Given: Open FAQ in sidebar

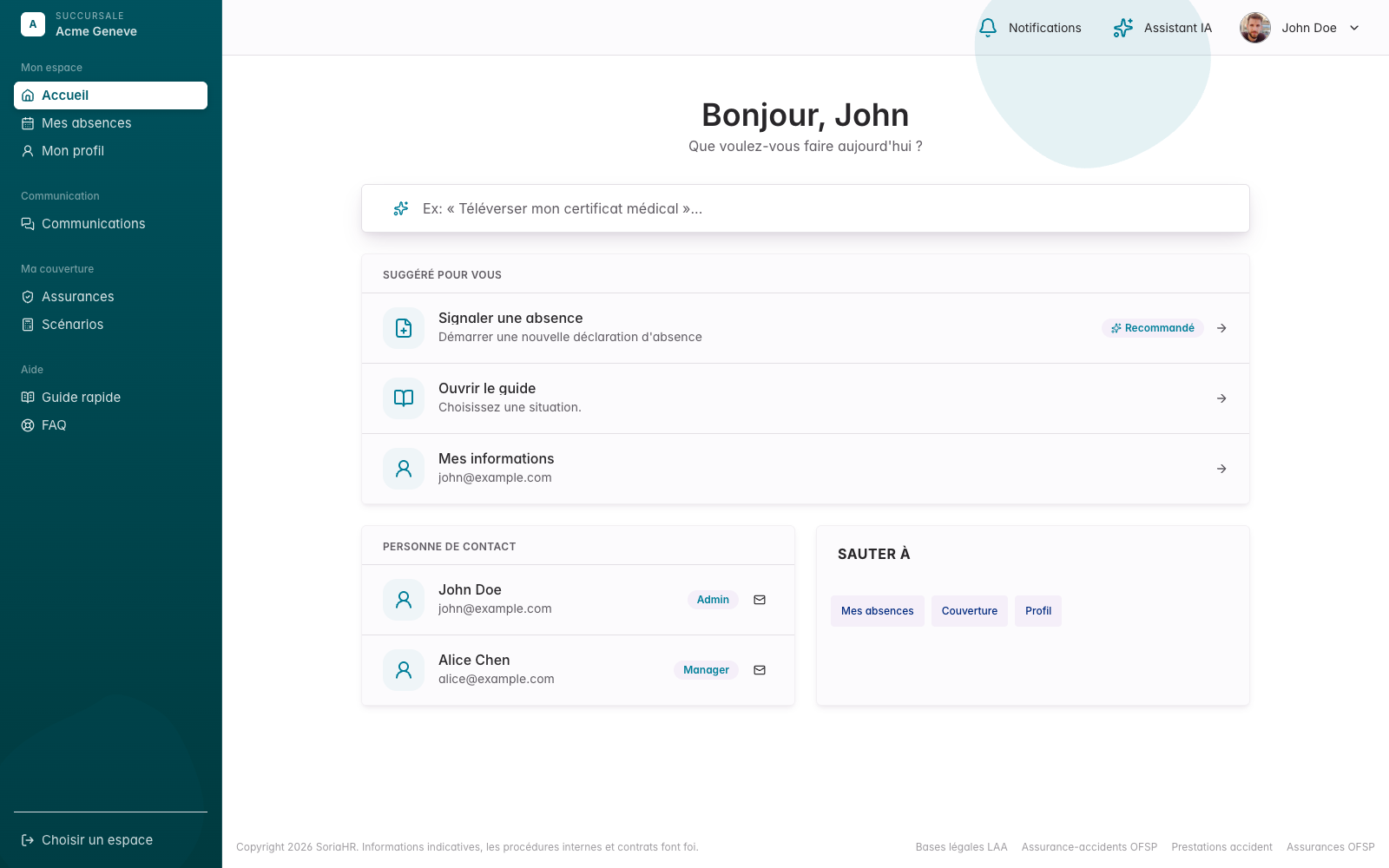Looking at the screenshot, I should (x=110, y=425).
